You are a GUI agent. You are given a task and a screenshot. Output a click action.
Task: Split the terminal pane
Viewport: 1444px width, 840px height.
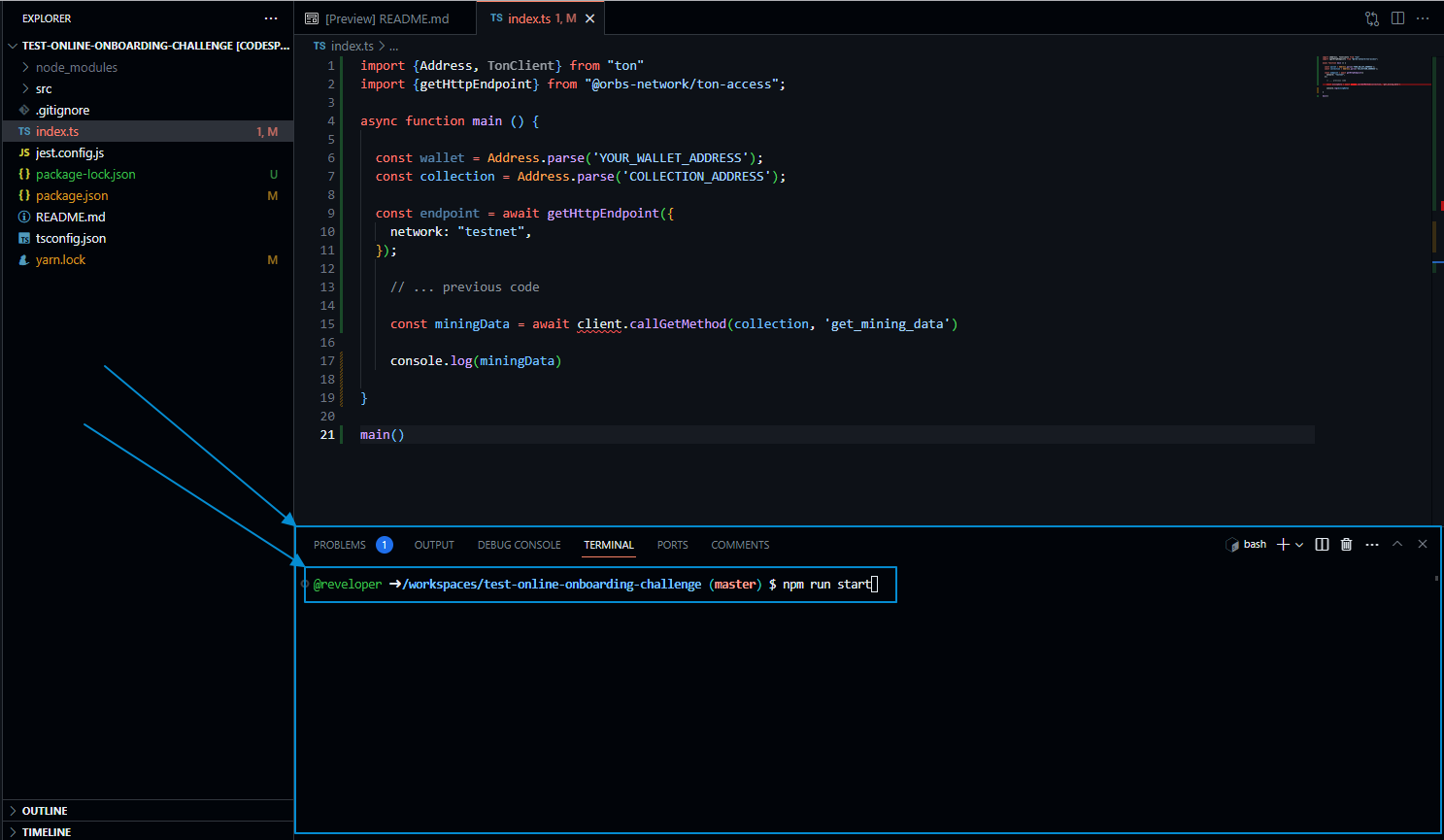pos(1322,544)
